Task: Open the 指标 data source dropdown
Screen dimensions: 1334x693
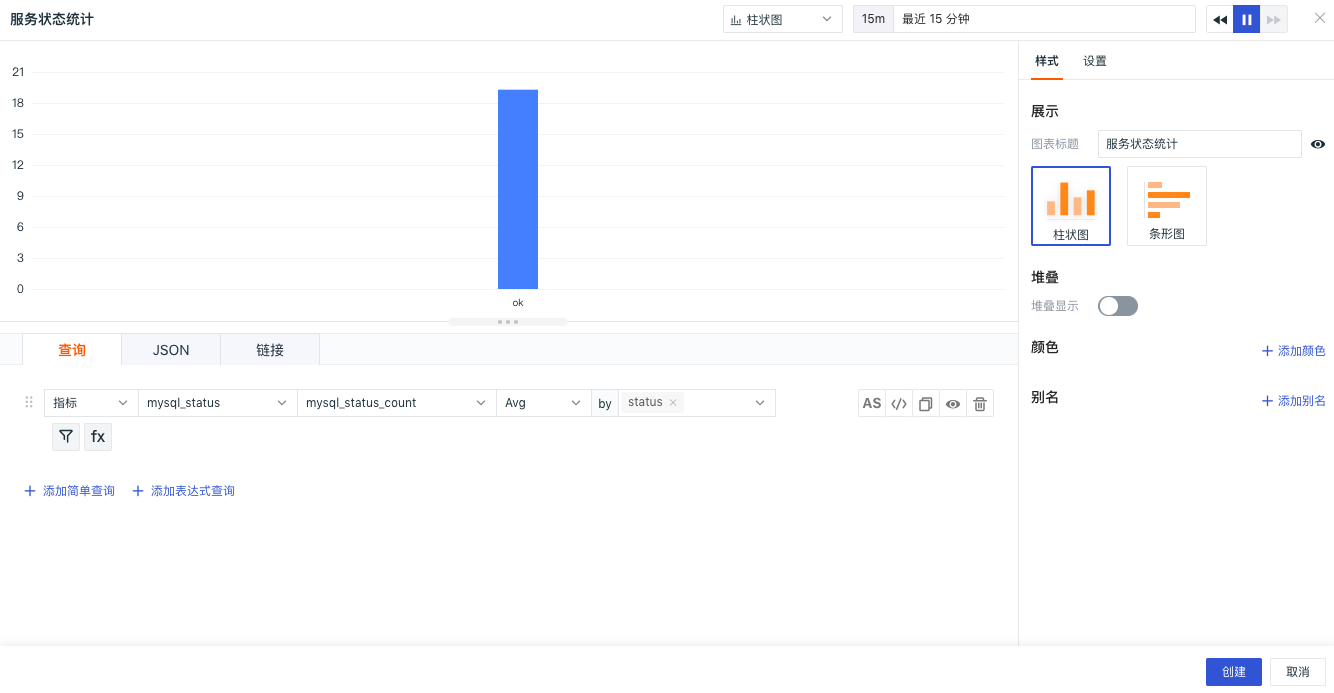Action: click(91, 403)
